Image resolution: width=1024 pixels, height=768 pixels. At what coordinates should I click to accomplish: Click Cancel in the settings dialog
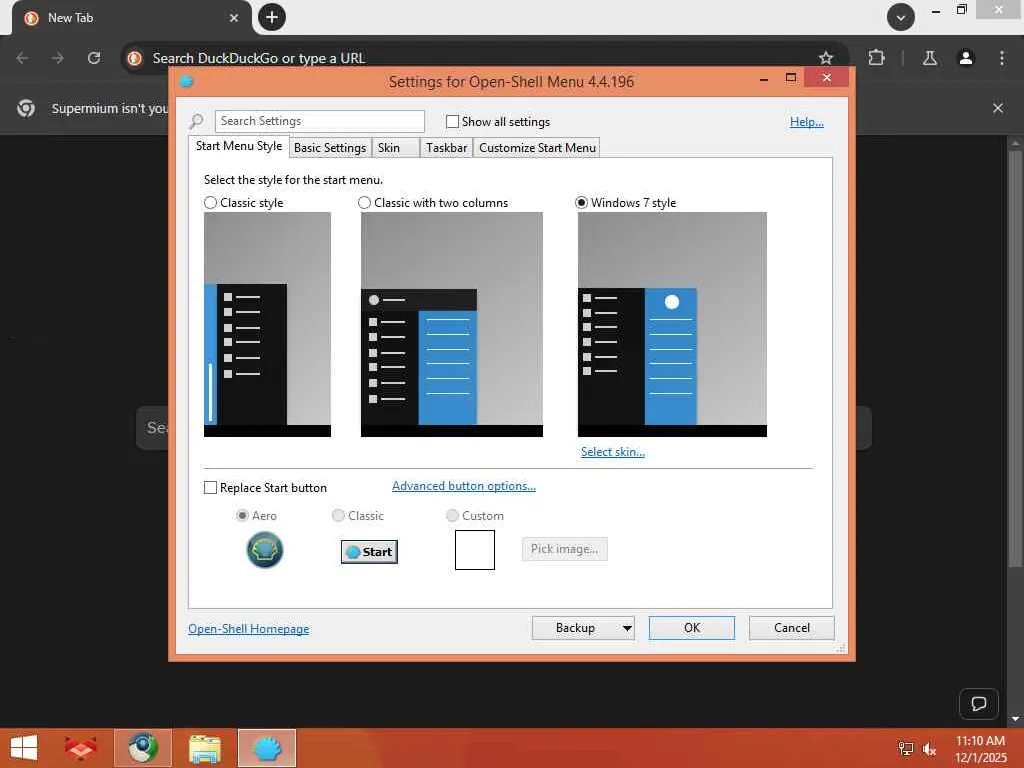pyautogui.click(x=792, y=628)
